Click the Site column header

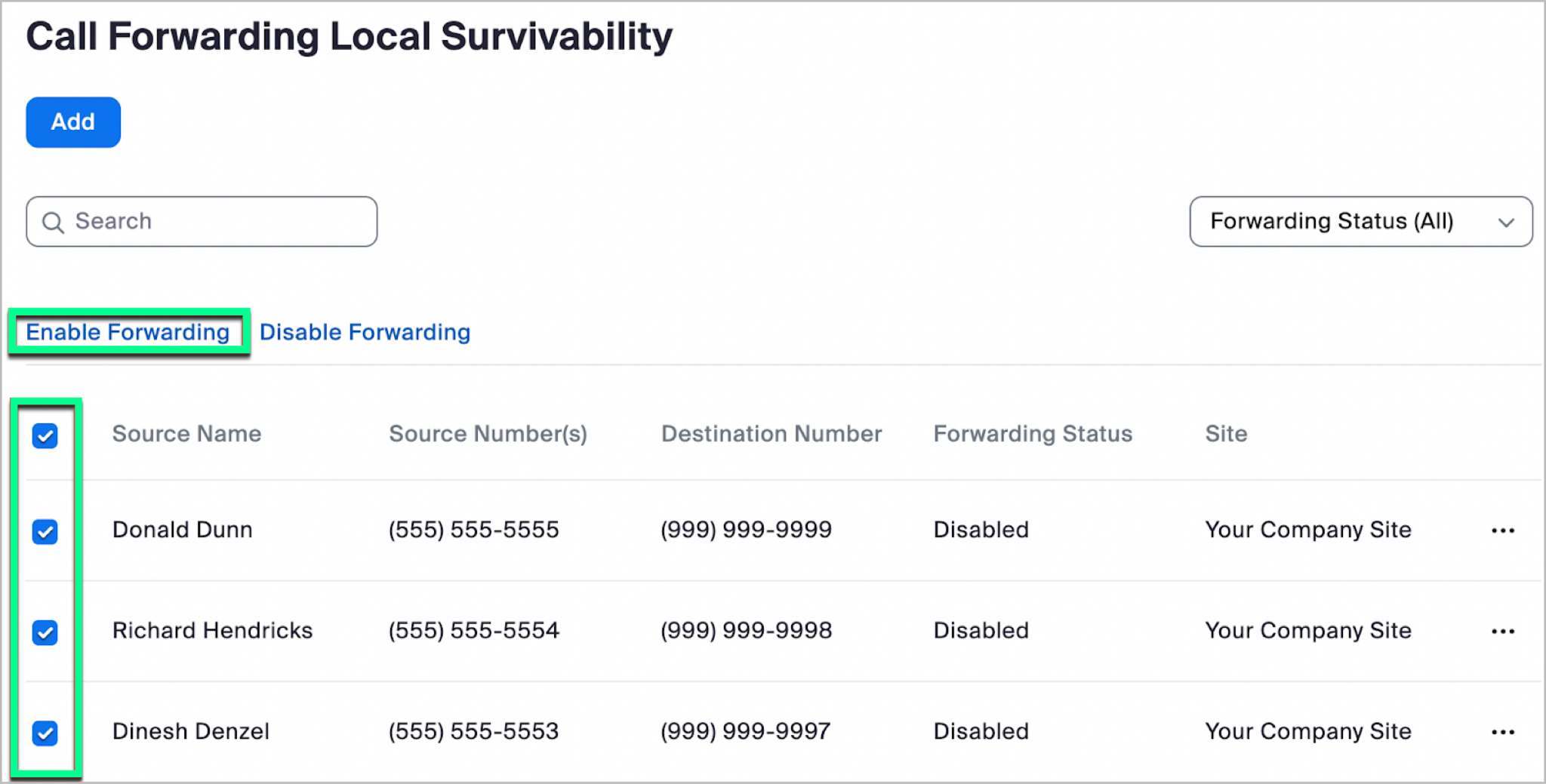point(1226,434)
